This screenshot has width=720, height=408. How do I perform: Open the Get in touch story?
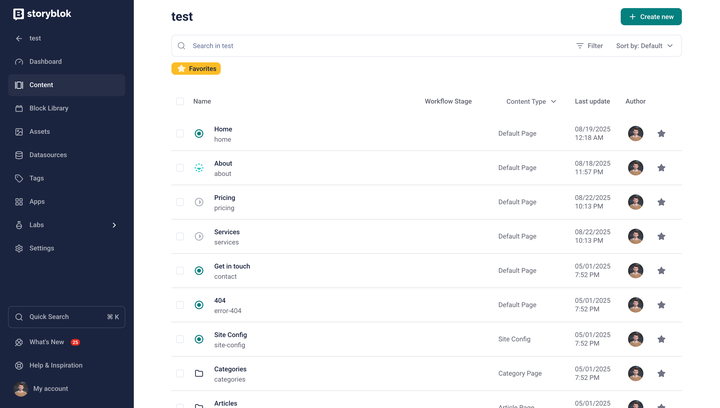pos(232,266)
